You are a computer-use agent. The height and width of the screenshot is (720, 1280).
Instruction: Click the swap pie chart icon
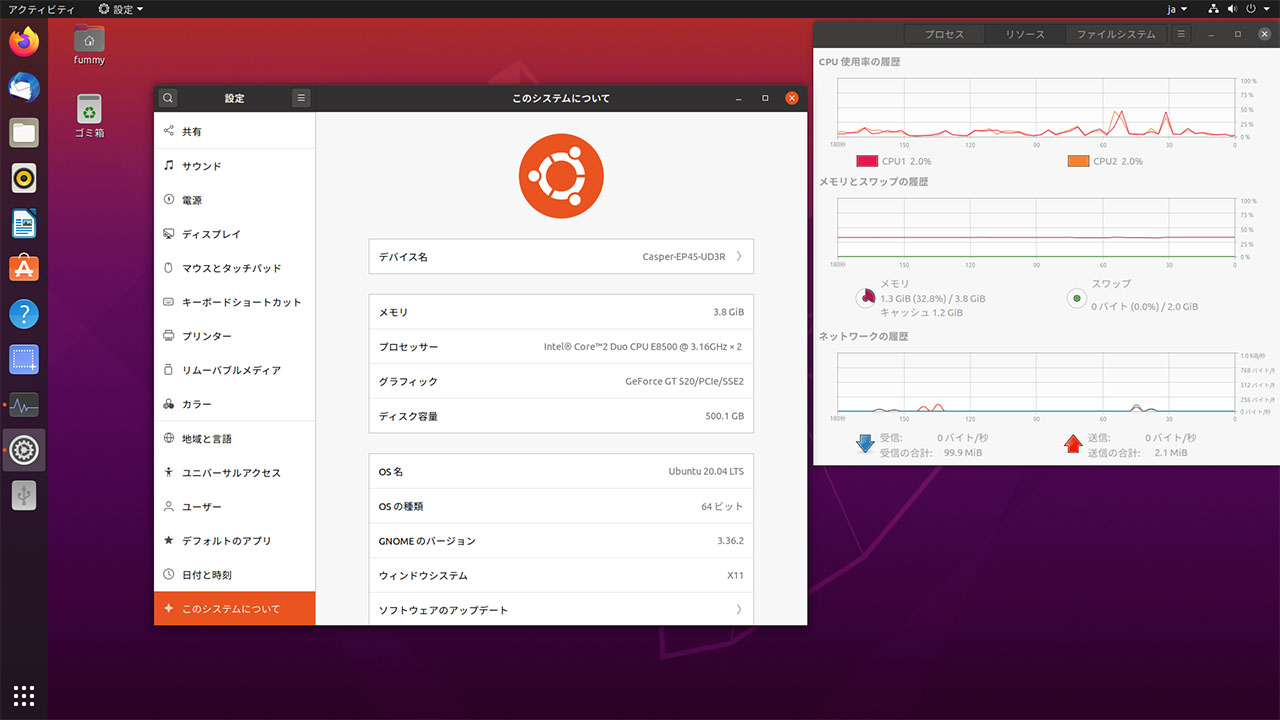coord(1076,298)
